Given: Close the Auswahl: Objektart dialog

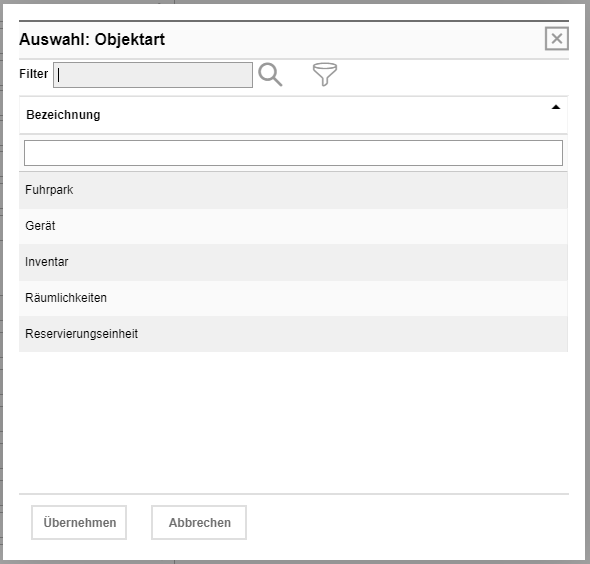Looking at the screenshot, I should click(x=557, y=38).
